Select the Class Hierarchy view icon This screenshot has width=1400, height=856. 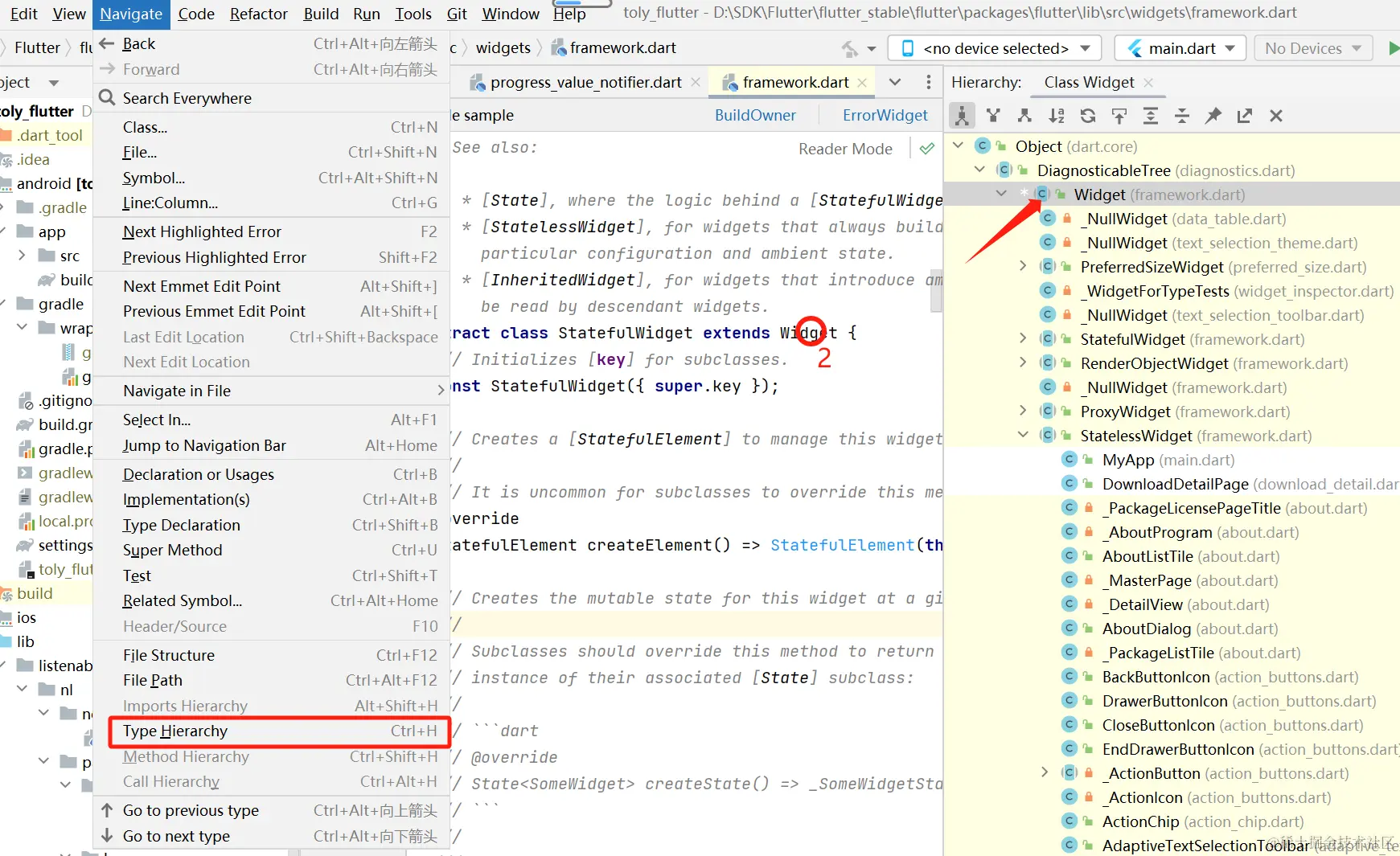pyautogui.click(x=962, y=116)
